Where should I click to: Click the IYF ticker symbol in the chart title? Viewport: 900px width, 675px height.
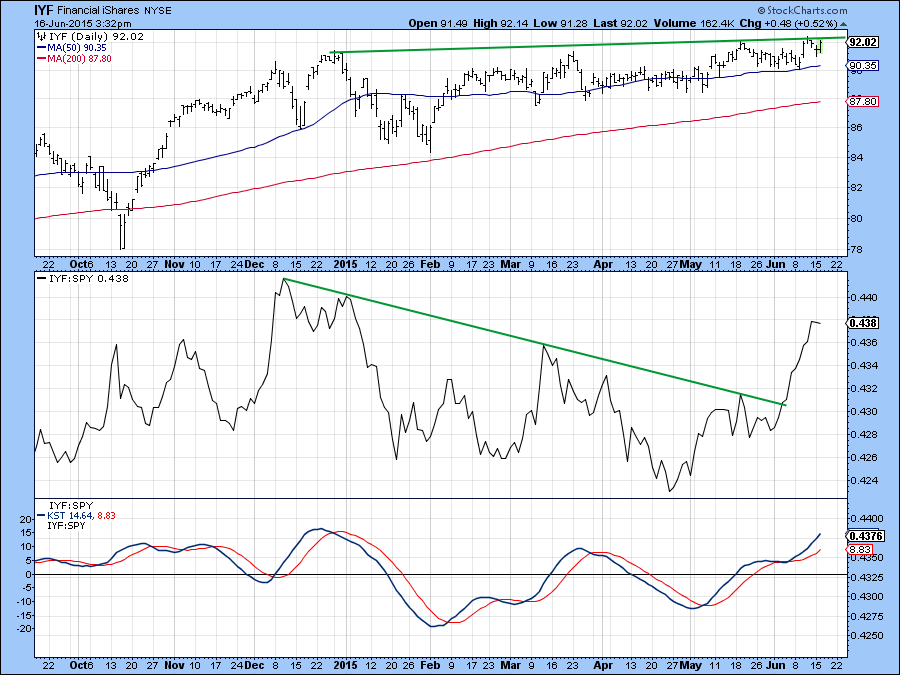coord(45,10)
